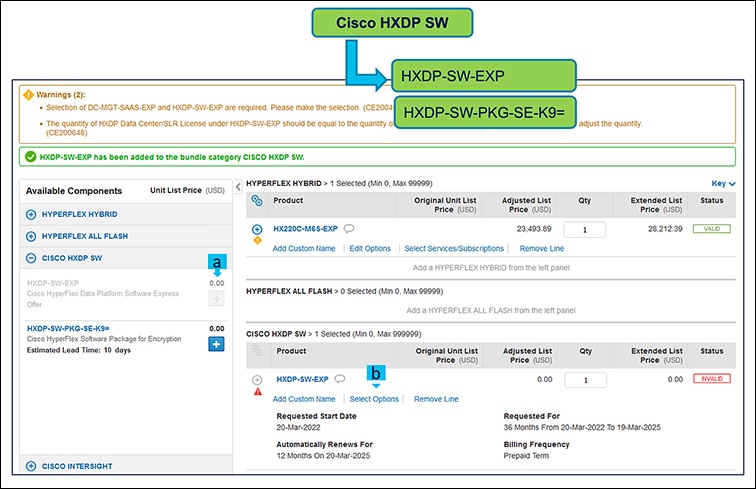Open the HXDP-SW-EXP product link in table
The width and height of the screenshot is (756, 489).
click(302, 380)
